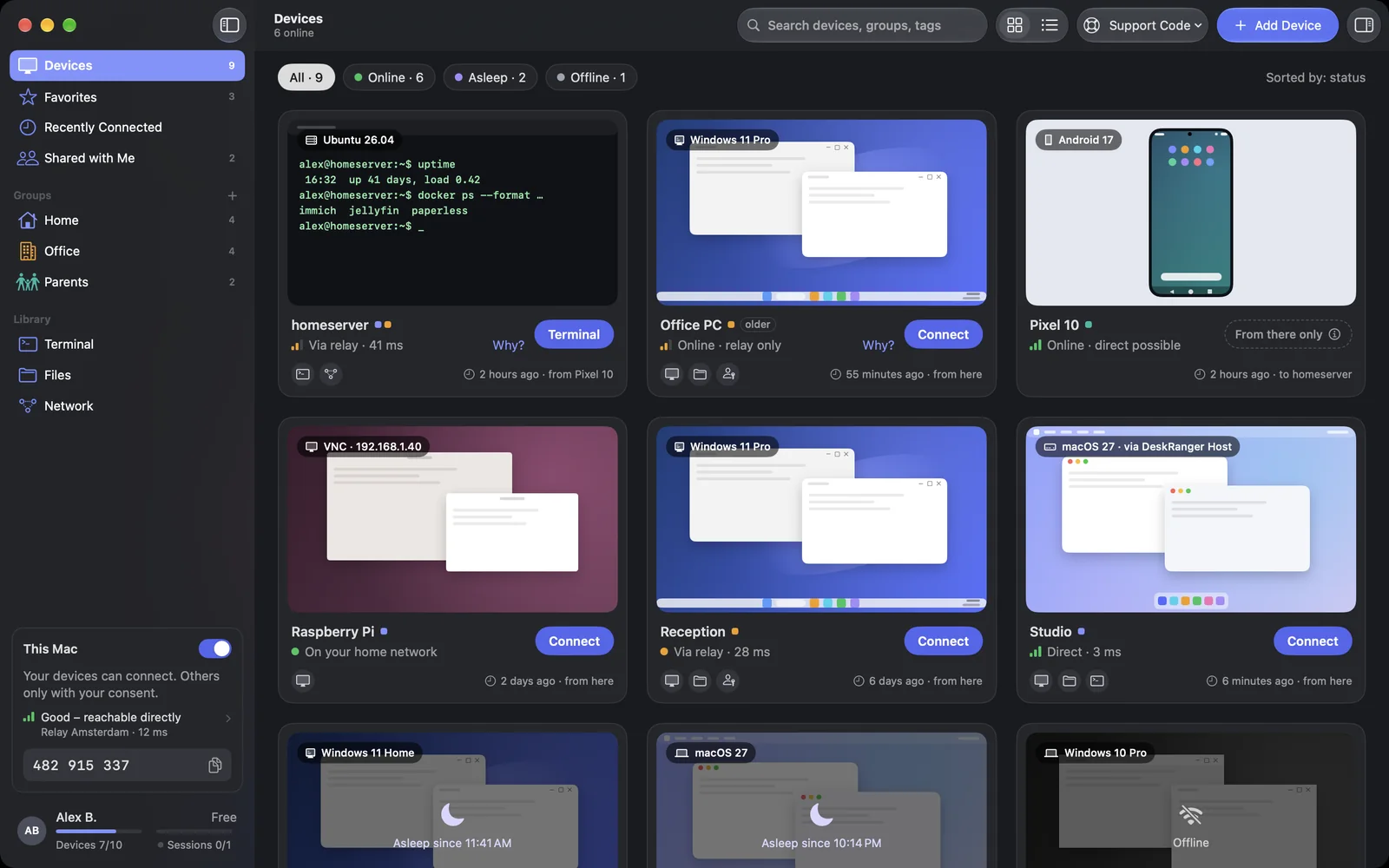Open Favorites in sidebar
This screenshot has height=868, width=1389.
(x=127, y=96)
